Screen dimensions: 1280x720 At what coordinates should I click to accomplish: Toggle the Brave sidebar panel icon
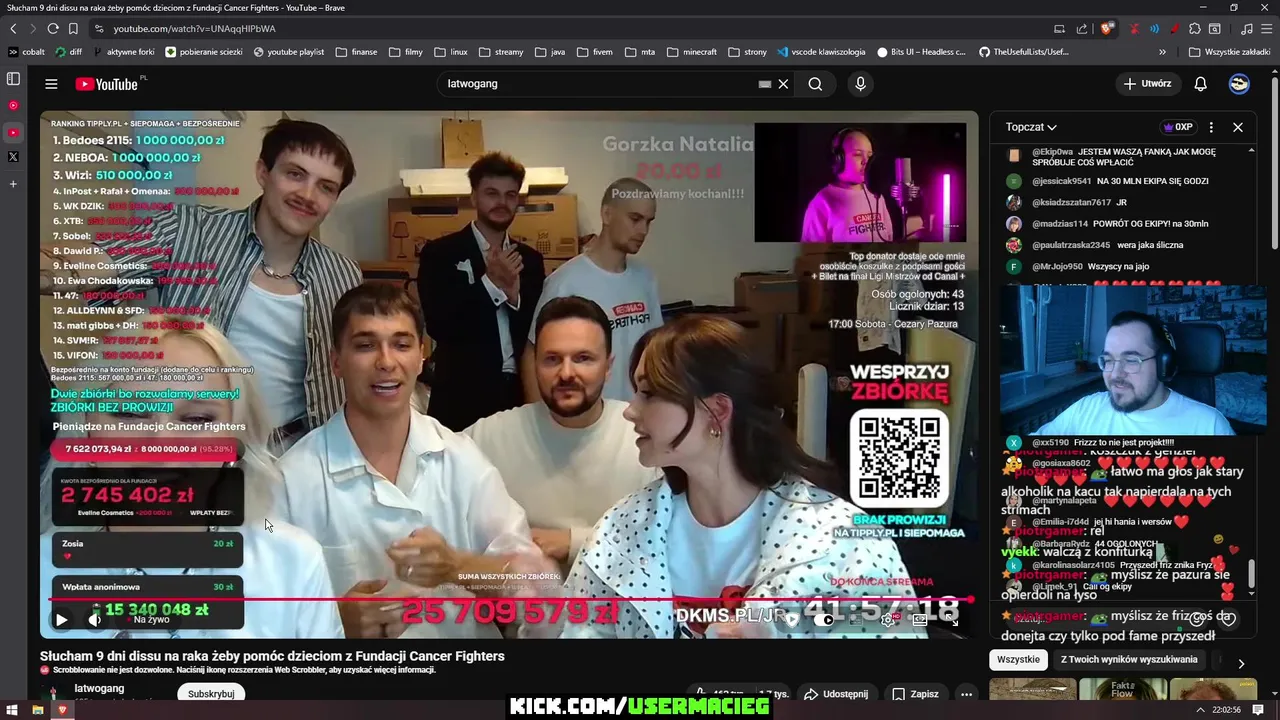(x=13, y=78)
